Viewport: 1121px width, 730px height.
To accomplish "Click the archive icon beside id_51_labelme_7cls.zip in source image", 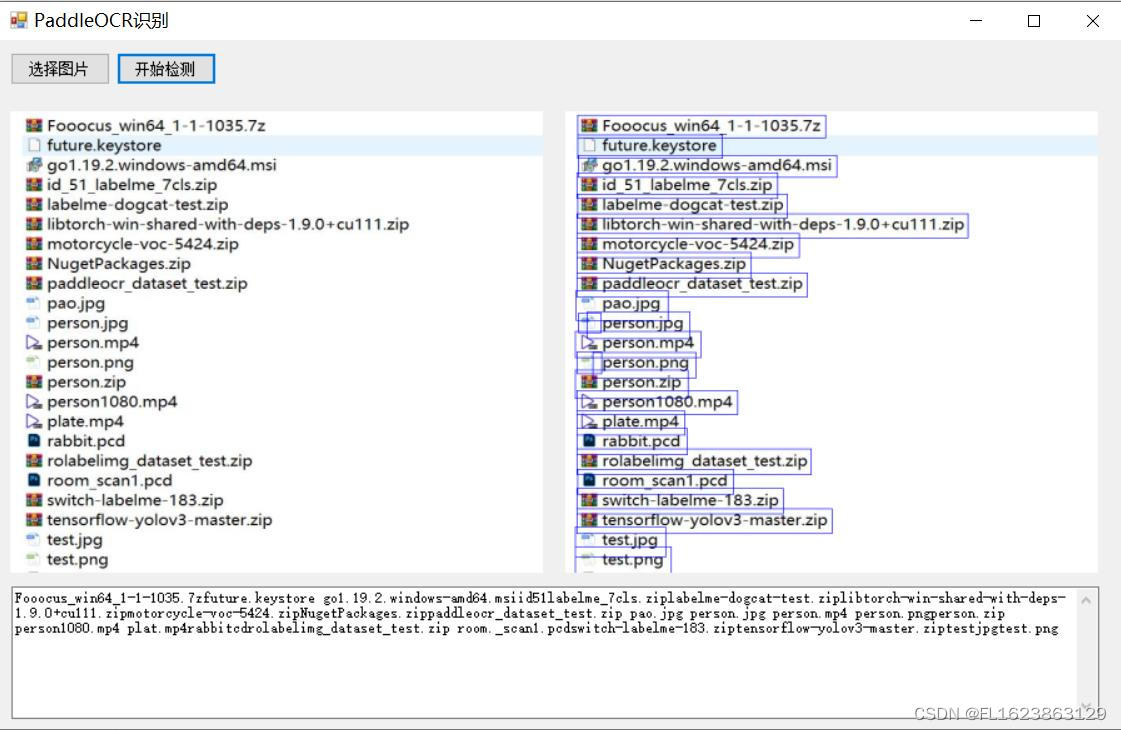I will coord(34,184).
